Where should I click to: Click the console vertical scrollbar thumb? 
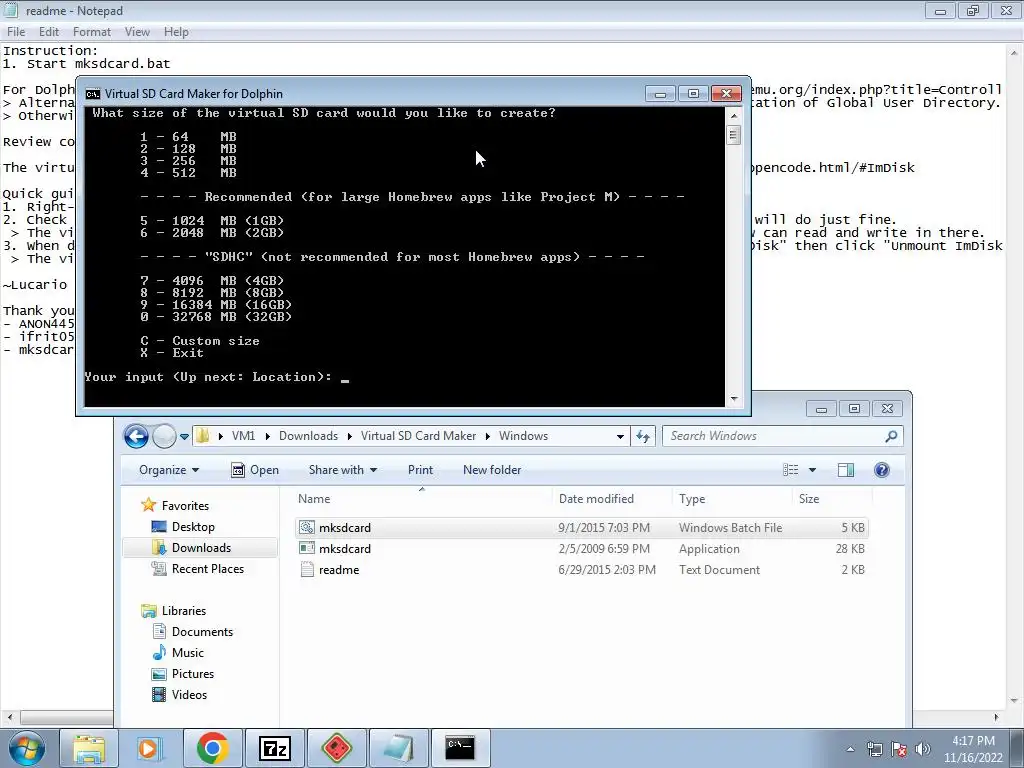pos(733,135)
